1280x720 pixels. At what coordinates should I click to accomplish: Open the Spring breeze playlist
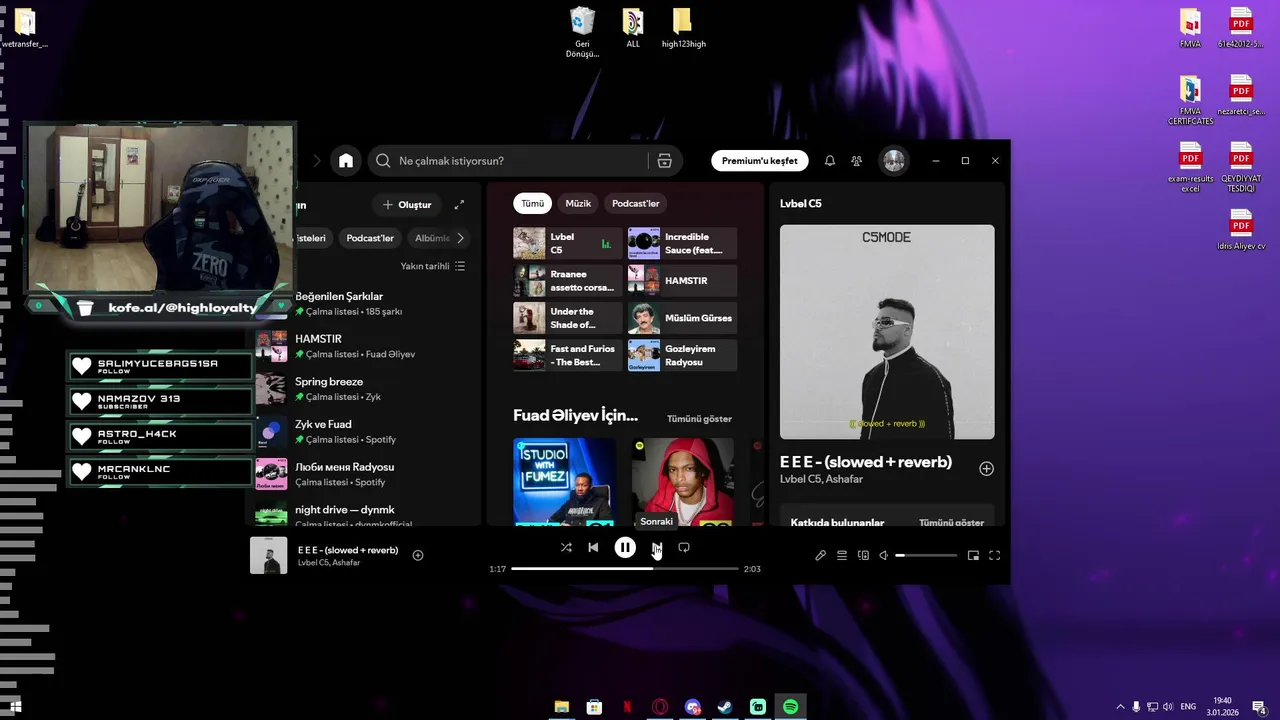click(364, 389)
